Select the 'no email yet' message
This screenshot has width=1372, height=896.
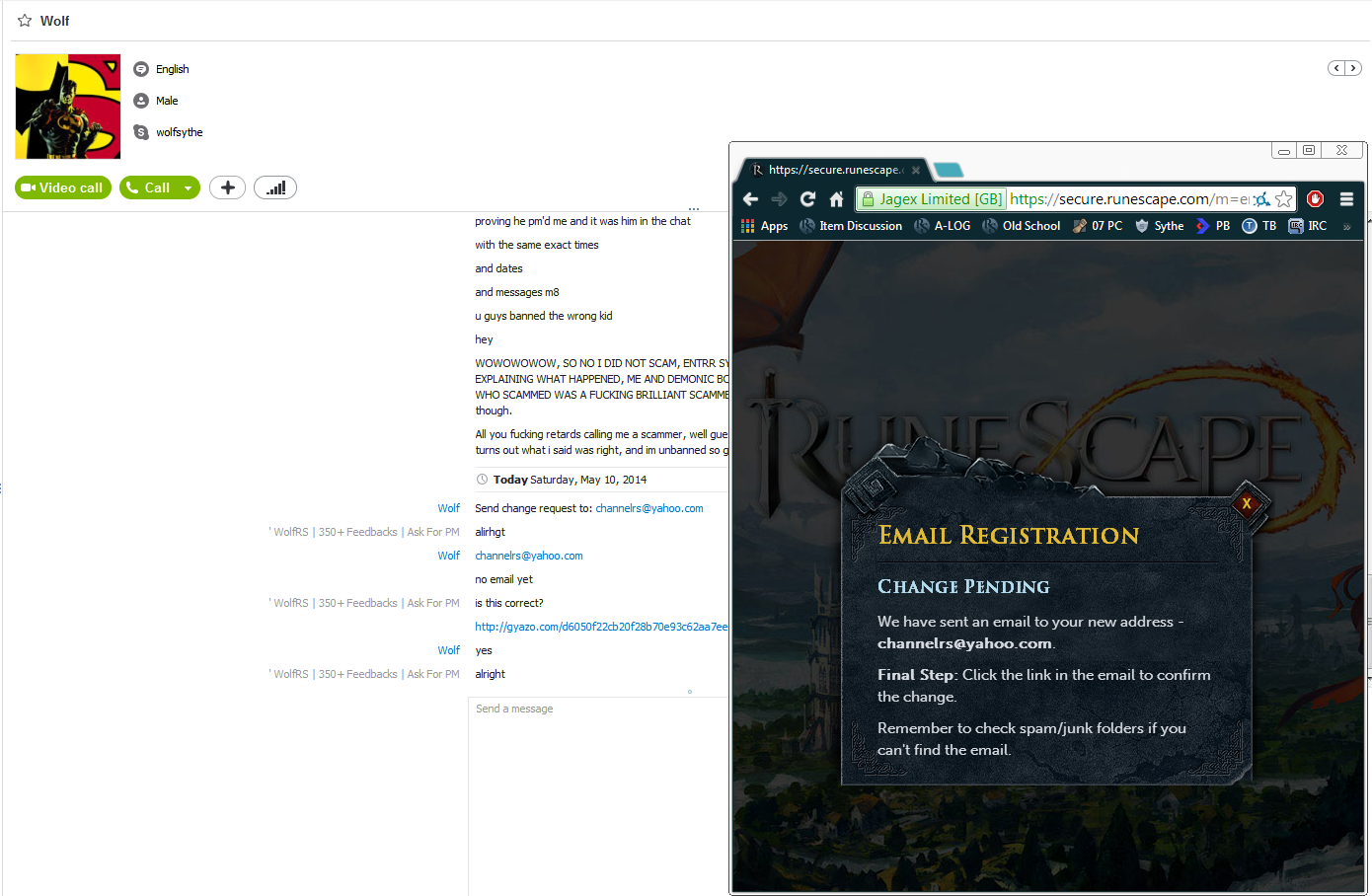tap(503, 579)
